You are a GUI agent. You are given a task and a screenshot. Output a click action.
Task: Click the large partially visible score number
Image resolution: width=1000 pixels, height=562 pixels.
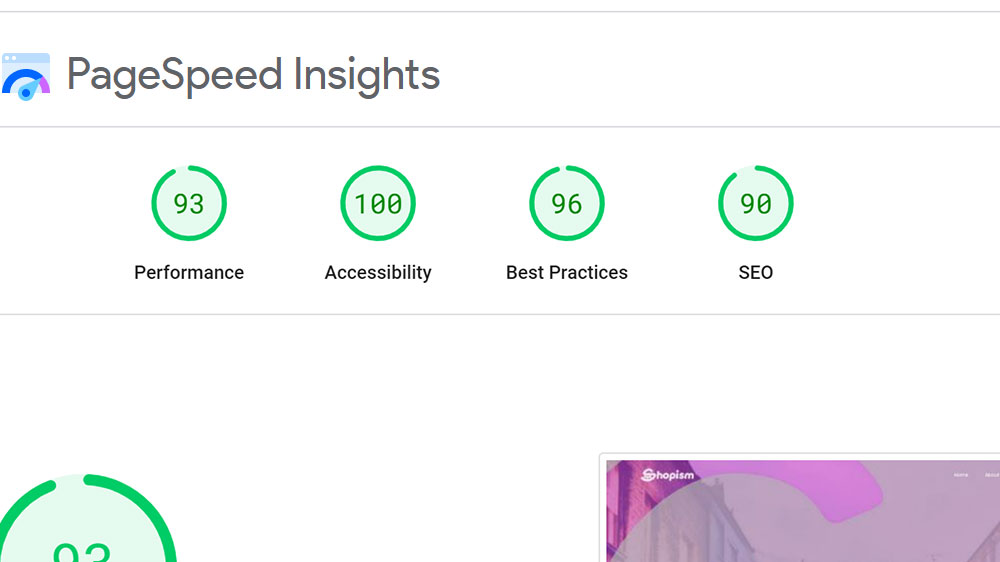point(82,552)
